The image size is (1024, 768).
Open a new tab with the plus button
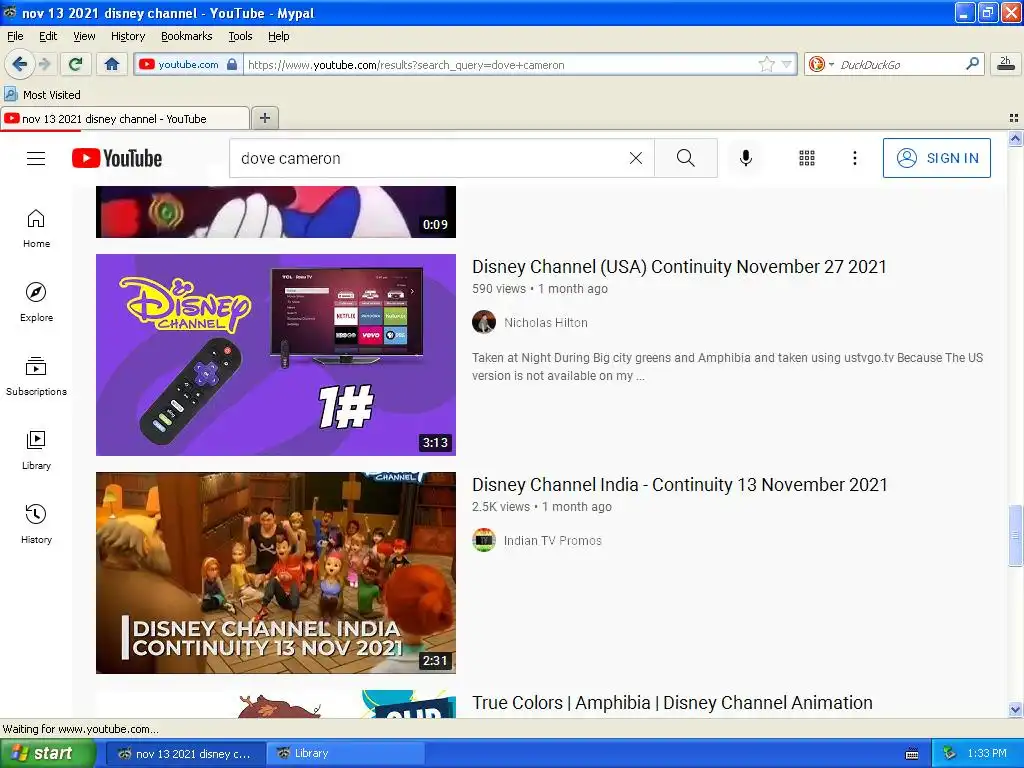click(264, 118)
